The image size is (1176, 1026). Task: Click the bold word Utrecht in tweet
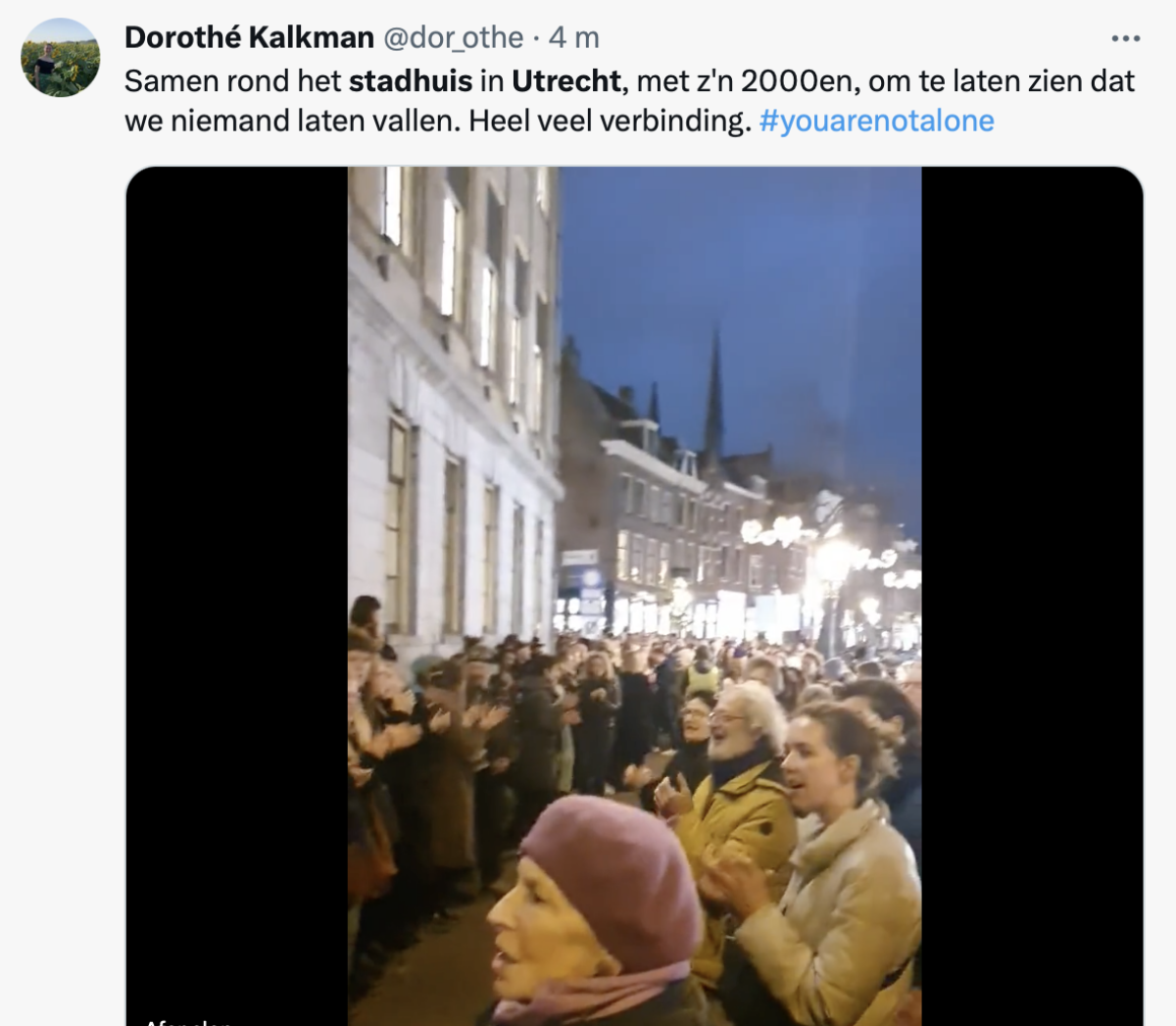[x=566, y=80]
